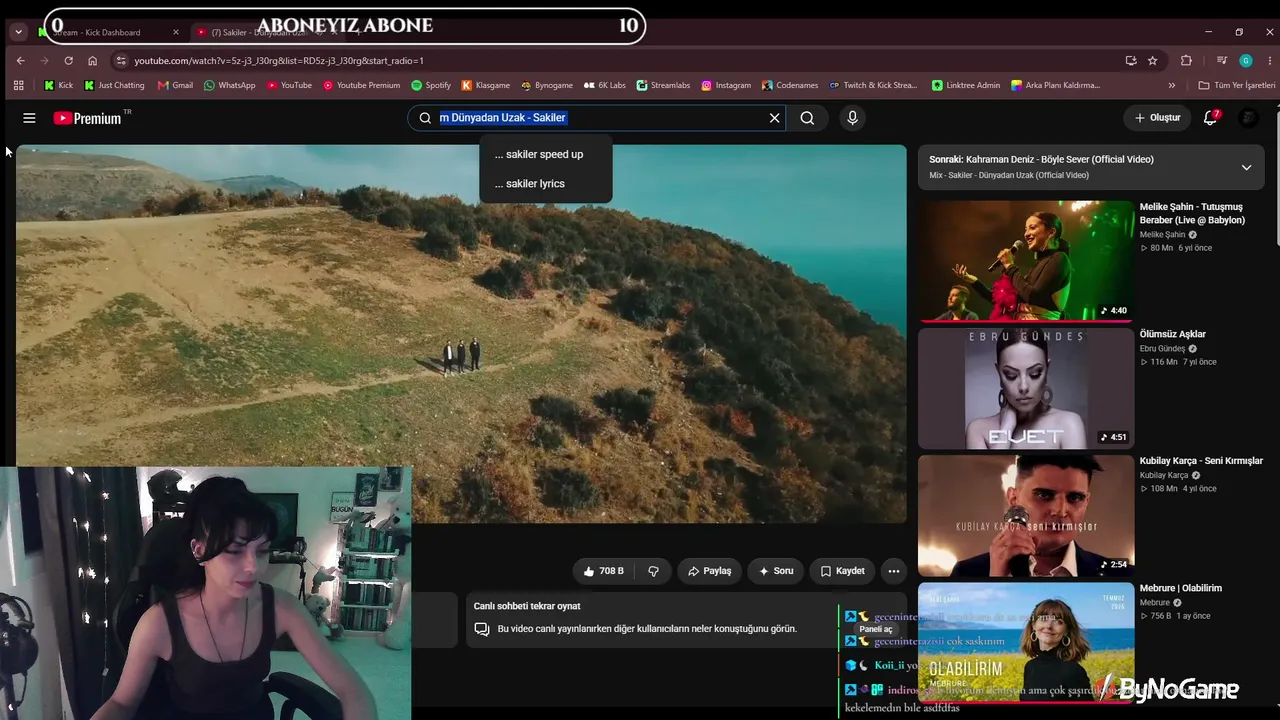Open the Tüm Yer İşaretleri folder
1280x720 pixels.
coord(1237,86)
